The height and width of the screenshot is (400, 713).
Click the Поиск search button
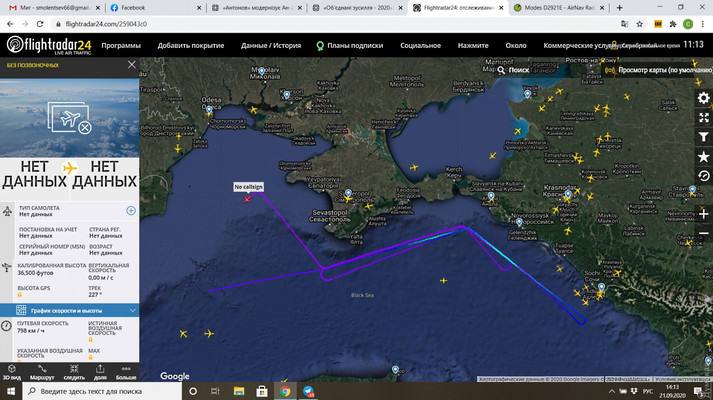[x=512, y=71]
